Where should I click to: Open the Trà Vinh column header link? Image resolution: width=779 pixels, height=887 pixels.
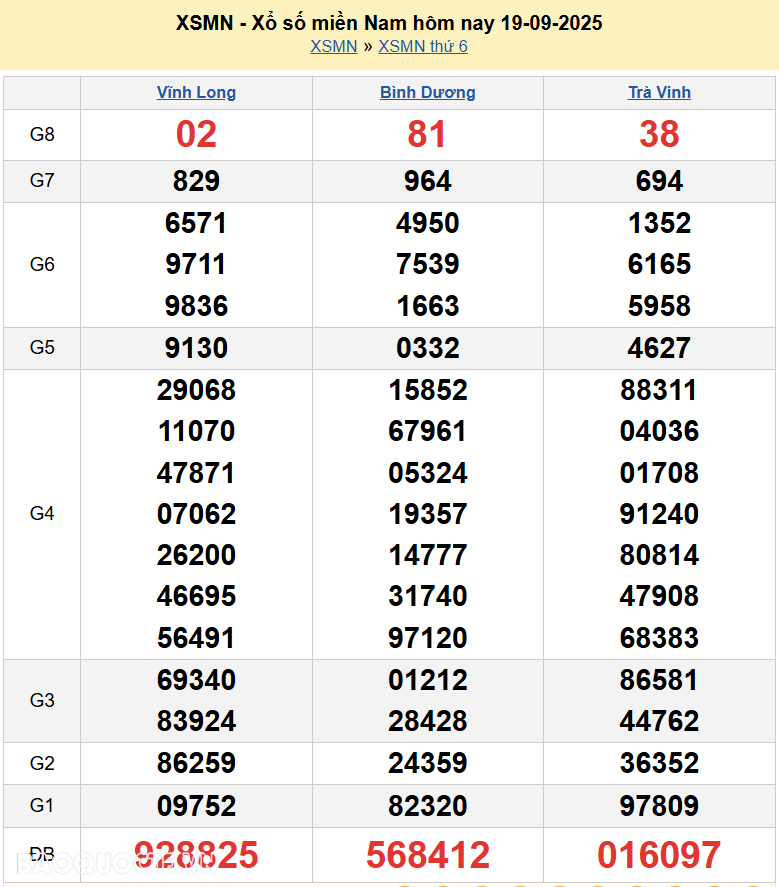pyautogui.click(x=659, y=93)
